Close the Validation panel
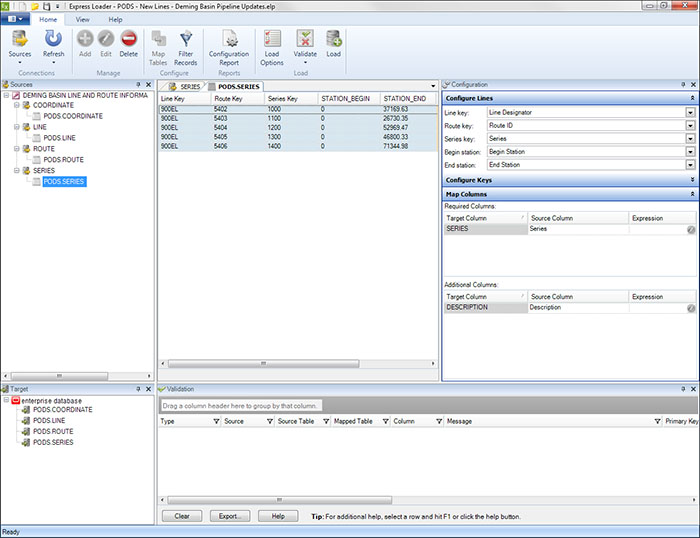 (693, 389)
